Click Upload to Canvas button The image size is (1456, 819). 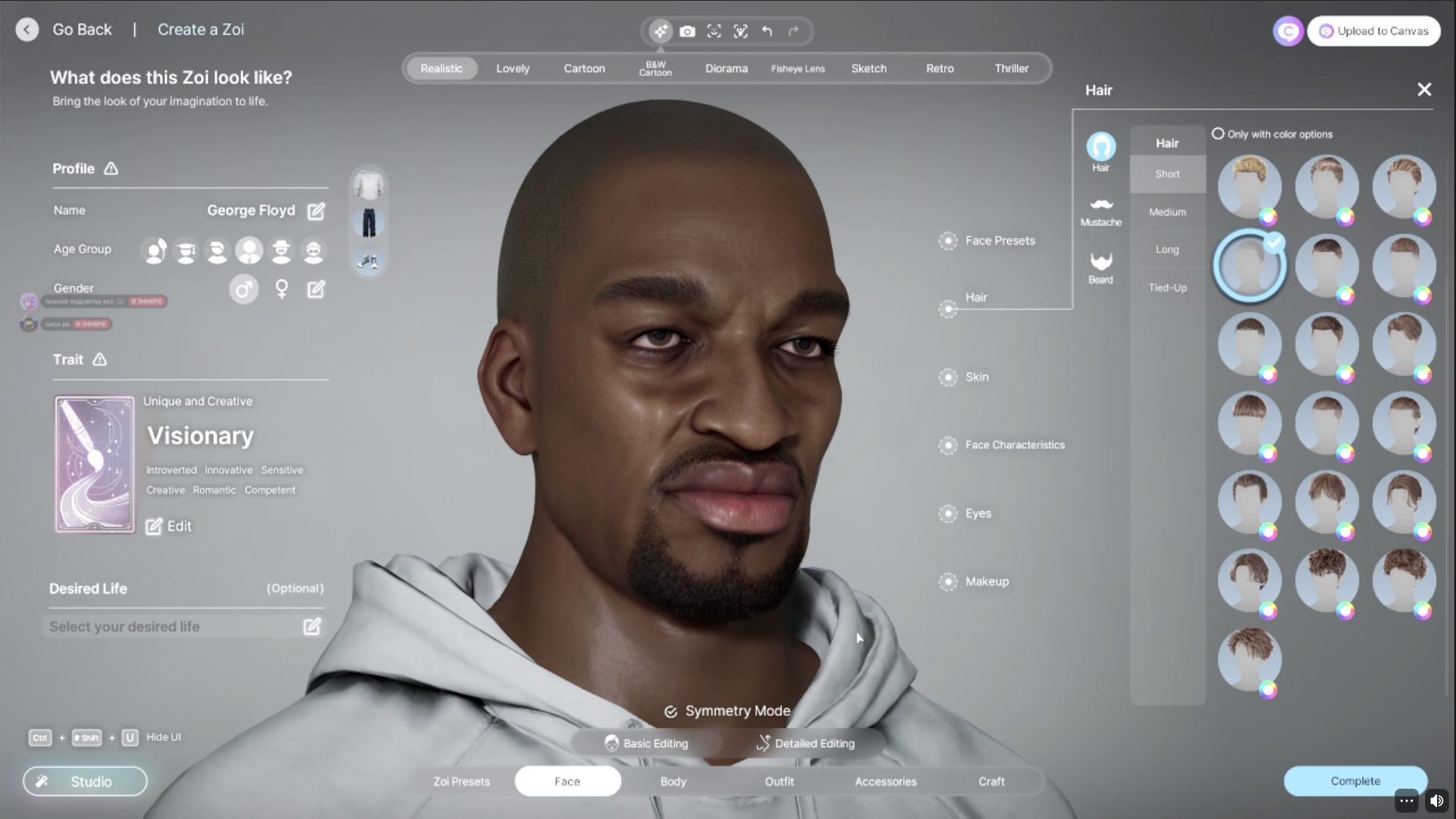(x=1373, y=31)
